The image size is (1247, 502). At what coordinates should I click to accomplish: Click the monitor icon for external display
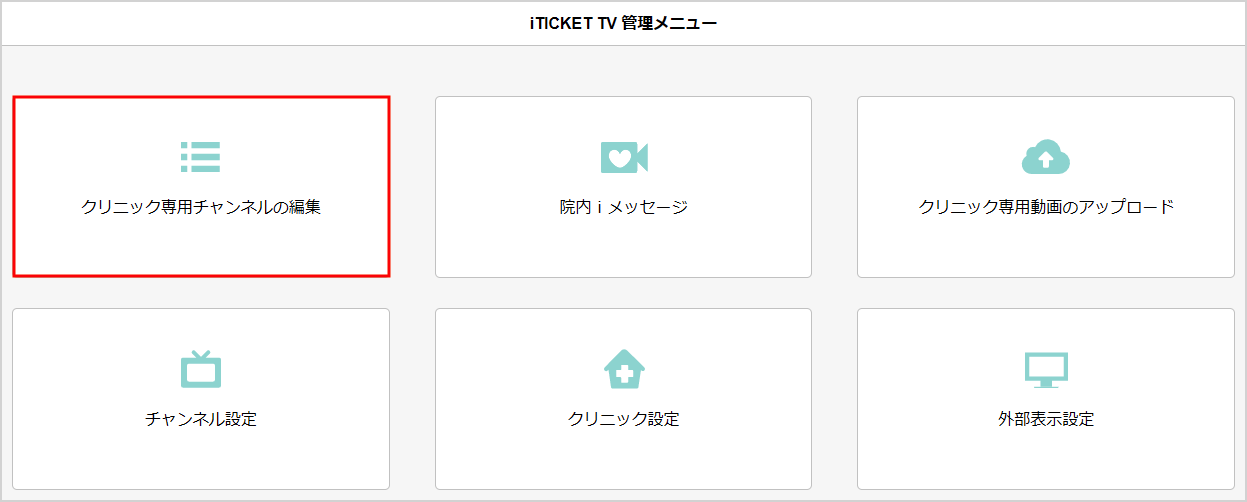pos(1046,370)
